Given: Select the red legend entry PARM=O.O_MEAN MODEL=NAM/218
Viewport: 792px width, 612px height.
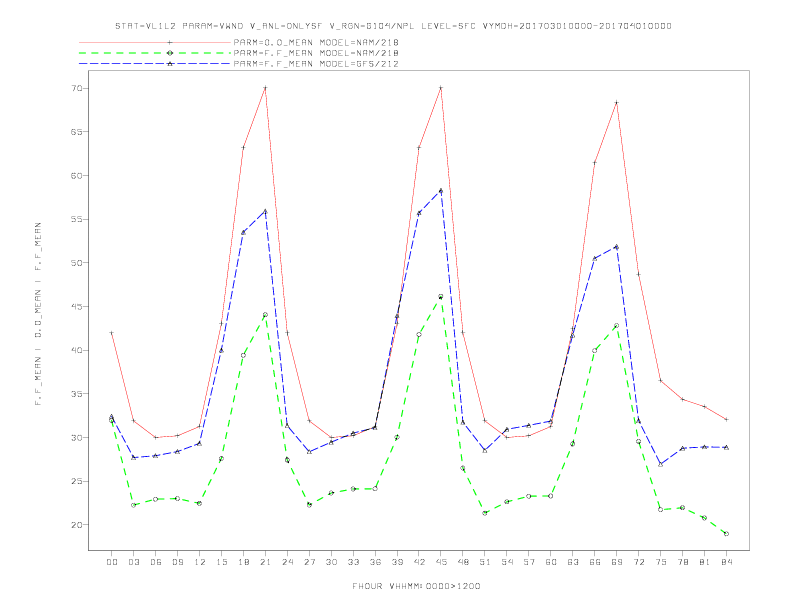Looking at the screenshot, I should (316, 42).
